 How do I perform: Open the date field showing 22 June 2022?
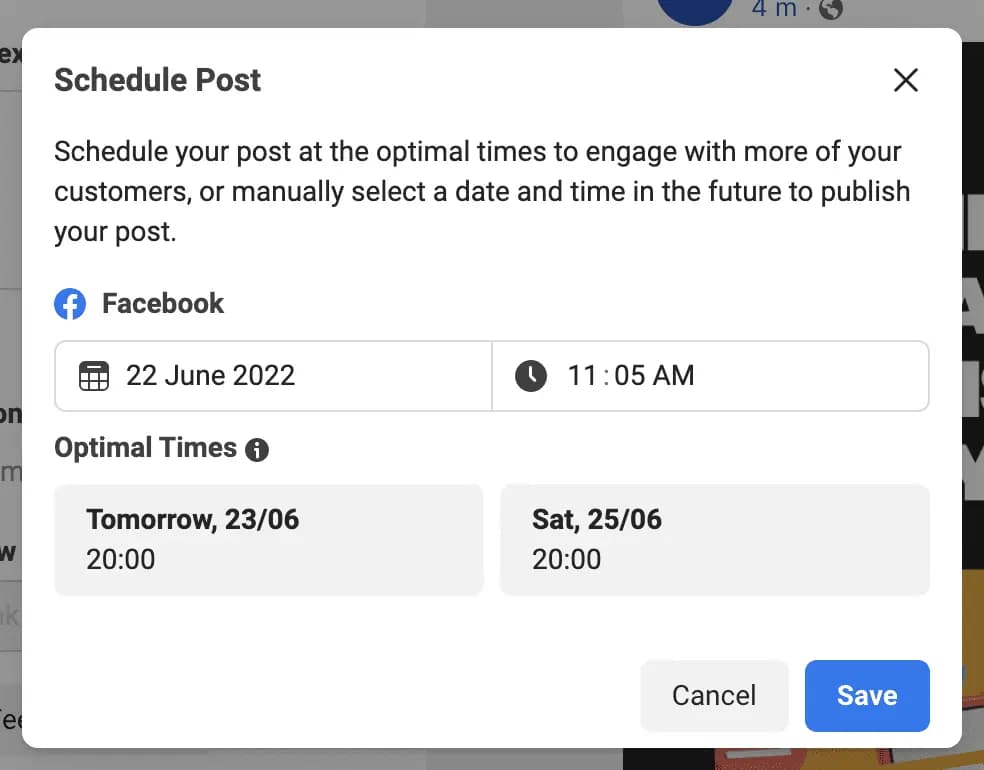[272, 376]
